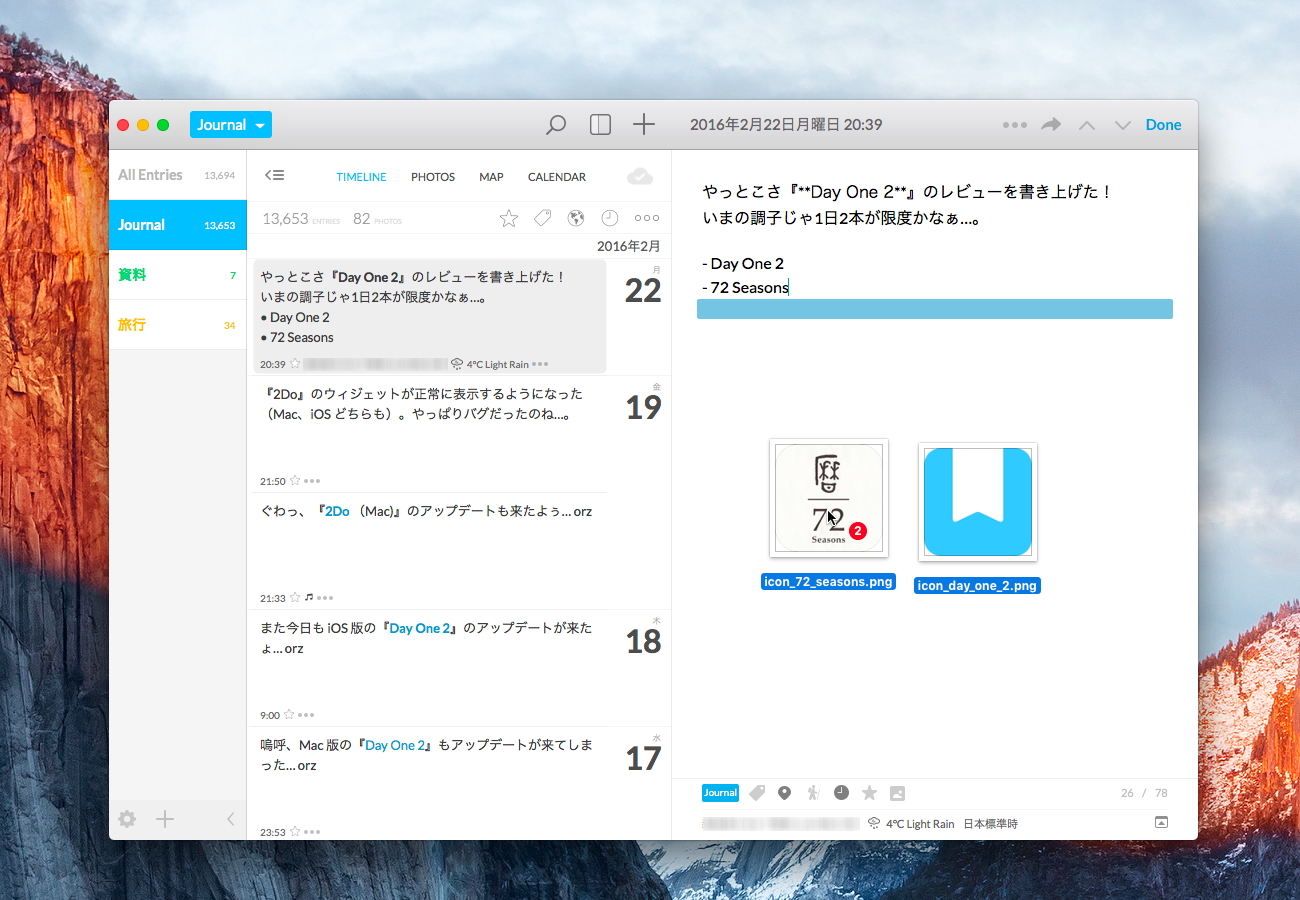Viewport: 1300px width, 900px height.
Task: Switch to the MAP tab
Action: pos(491,177)
